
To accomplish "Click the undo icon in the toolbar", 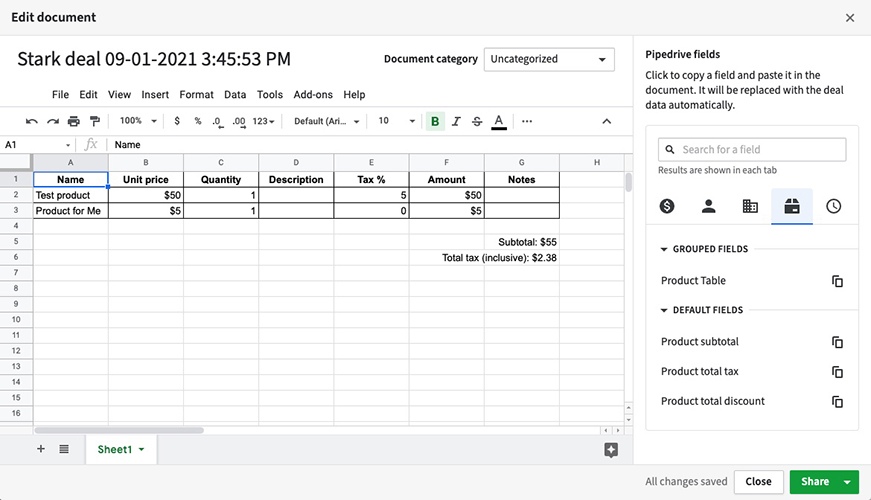I will pos(32,121).
